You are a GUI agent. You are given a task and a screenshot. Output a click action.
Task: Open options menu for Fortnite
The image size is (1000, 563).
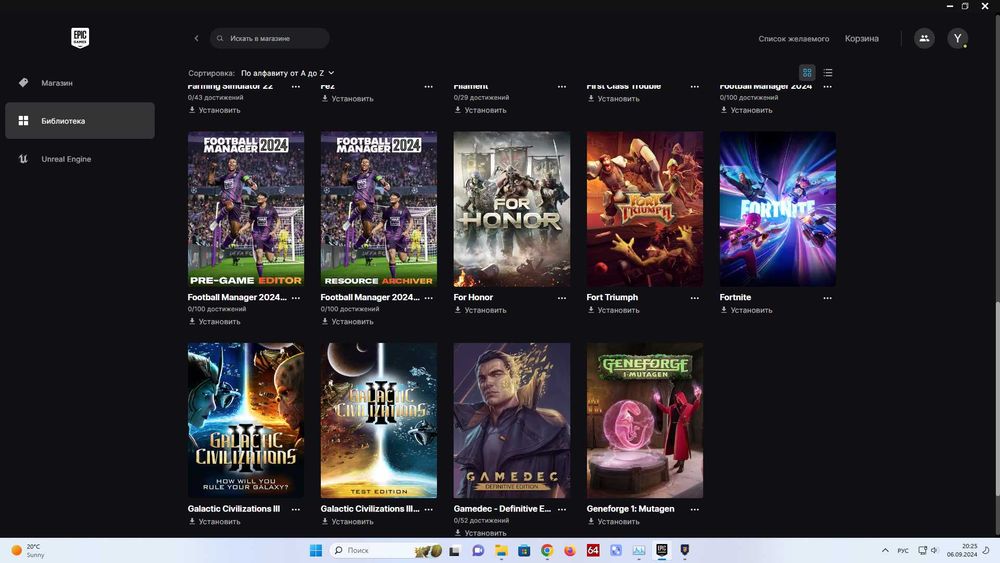pyautogui.click(x=827, y=298)
